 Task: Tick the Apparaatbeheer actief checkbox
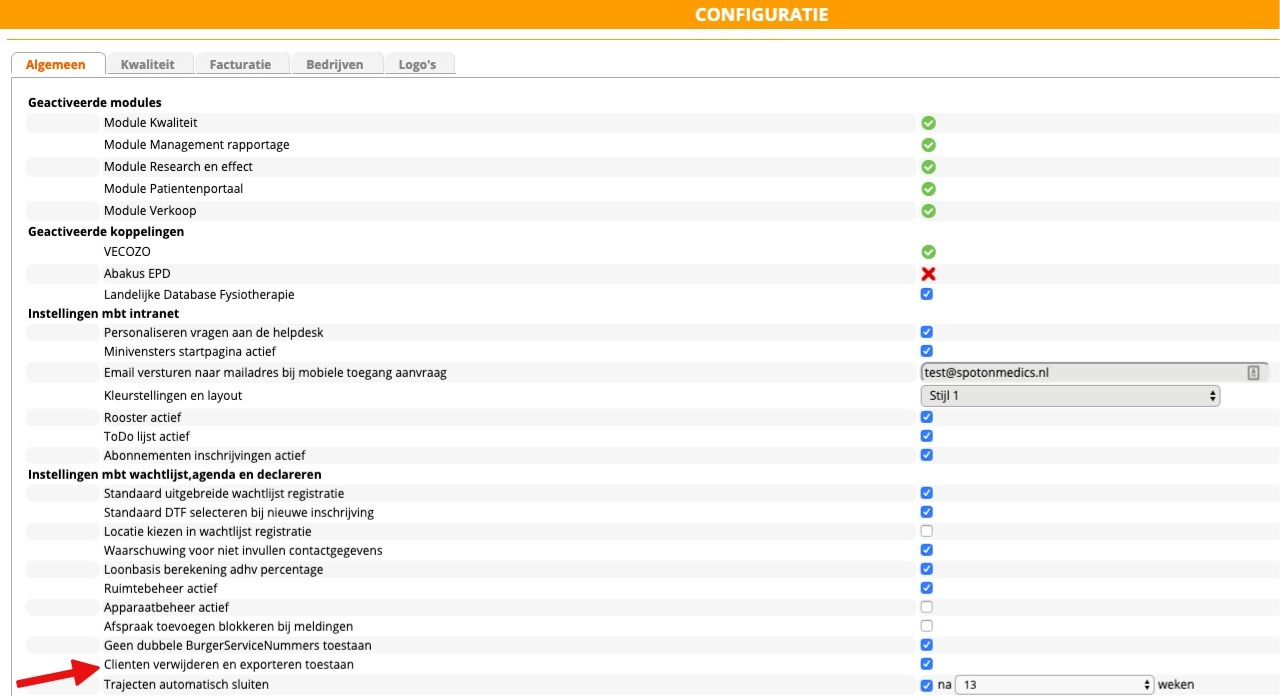[x=927, y=607]
